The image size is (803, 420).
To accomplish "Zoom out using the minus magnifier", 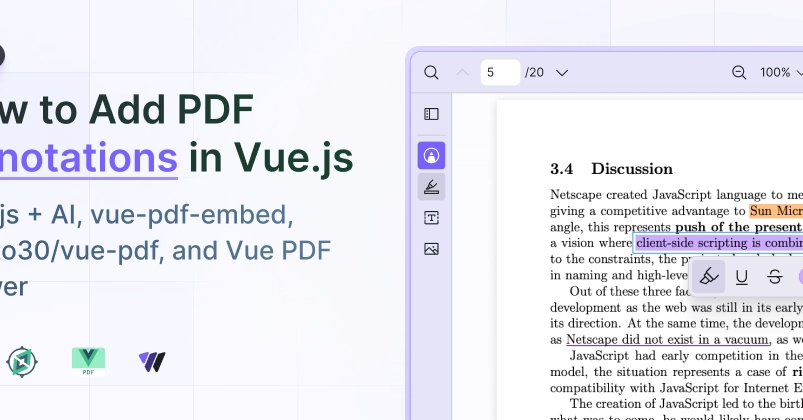I will click(x=738, y=72).
